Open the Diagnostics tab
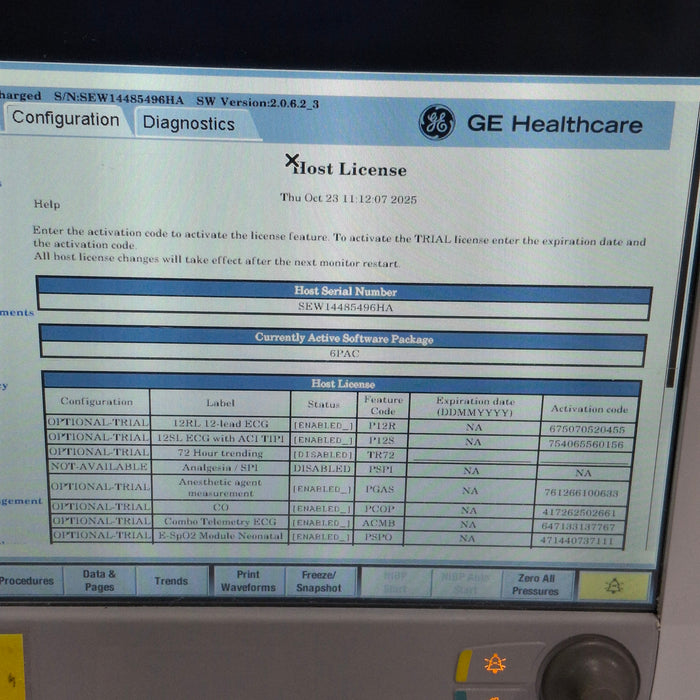This screenshot has height=700, width=700. (189, 124)
